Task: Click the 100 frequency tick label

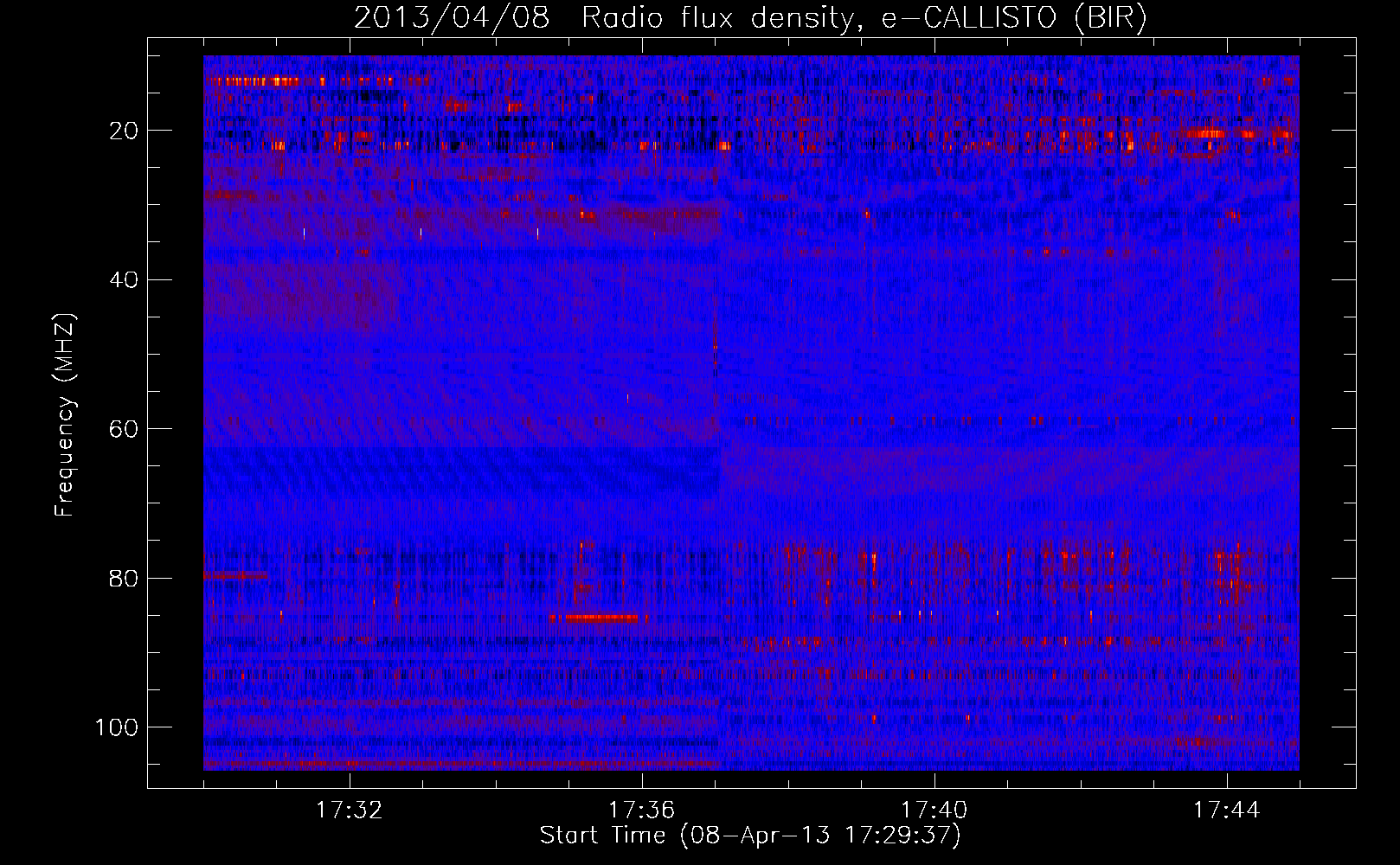Action: point(117,727)
